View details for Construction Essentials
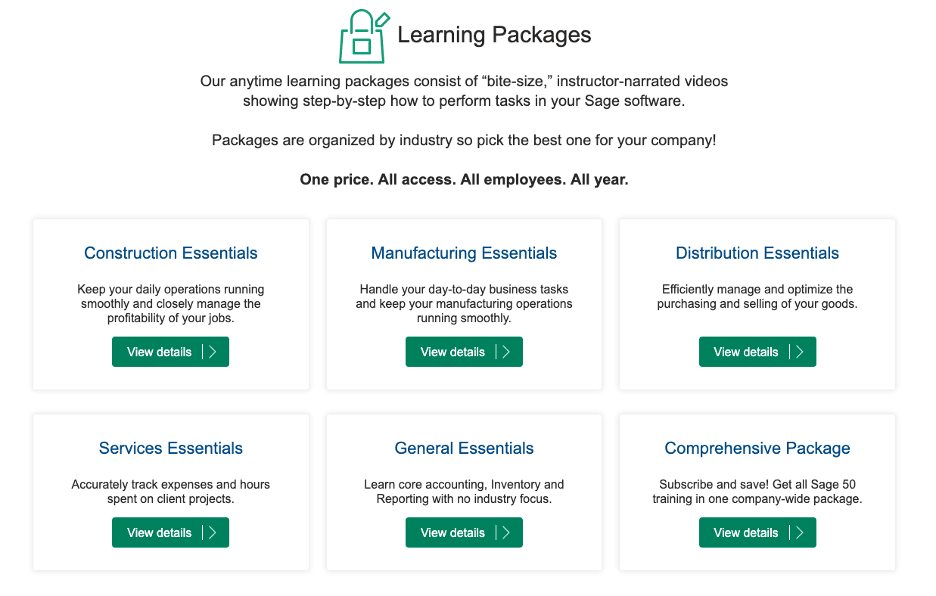The width and height of the screenshot is (936, 596). click(x=170, y=352)
